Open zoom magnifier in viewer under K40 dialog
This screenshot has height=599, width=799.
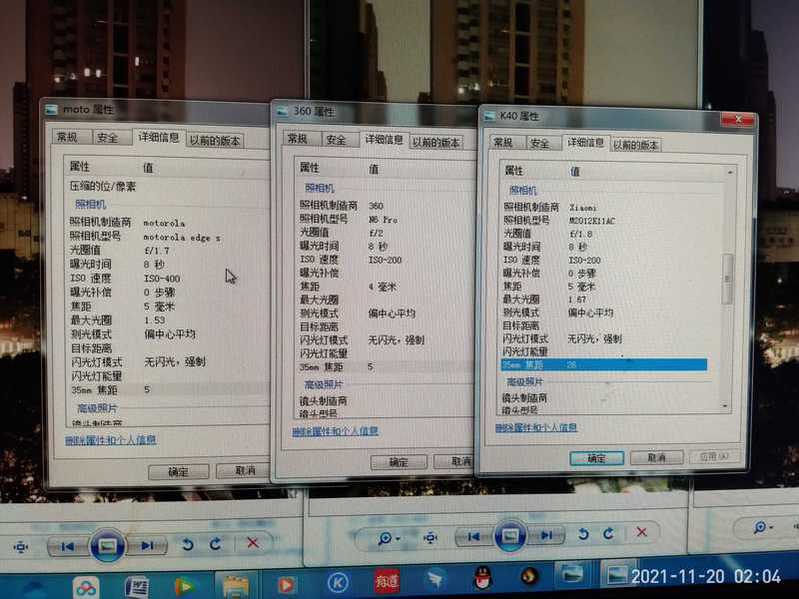(x=761, y=527)
